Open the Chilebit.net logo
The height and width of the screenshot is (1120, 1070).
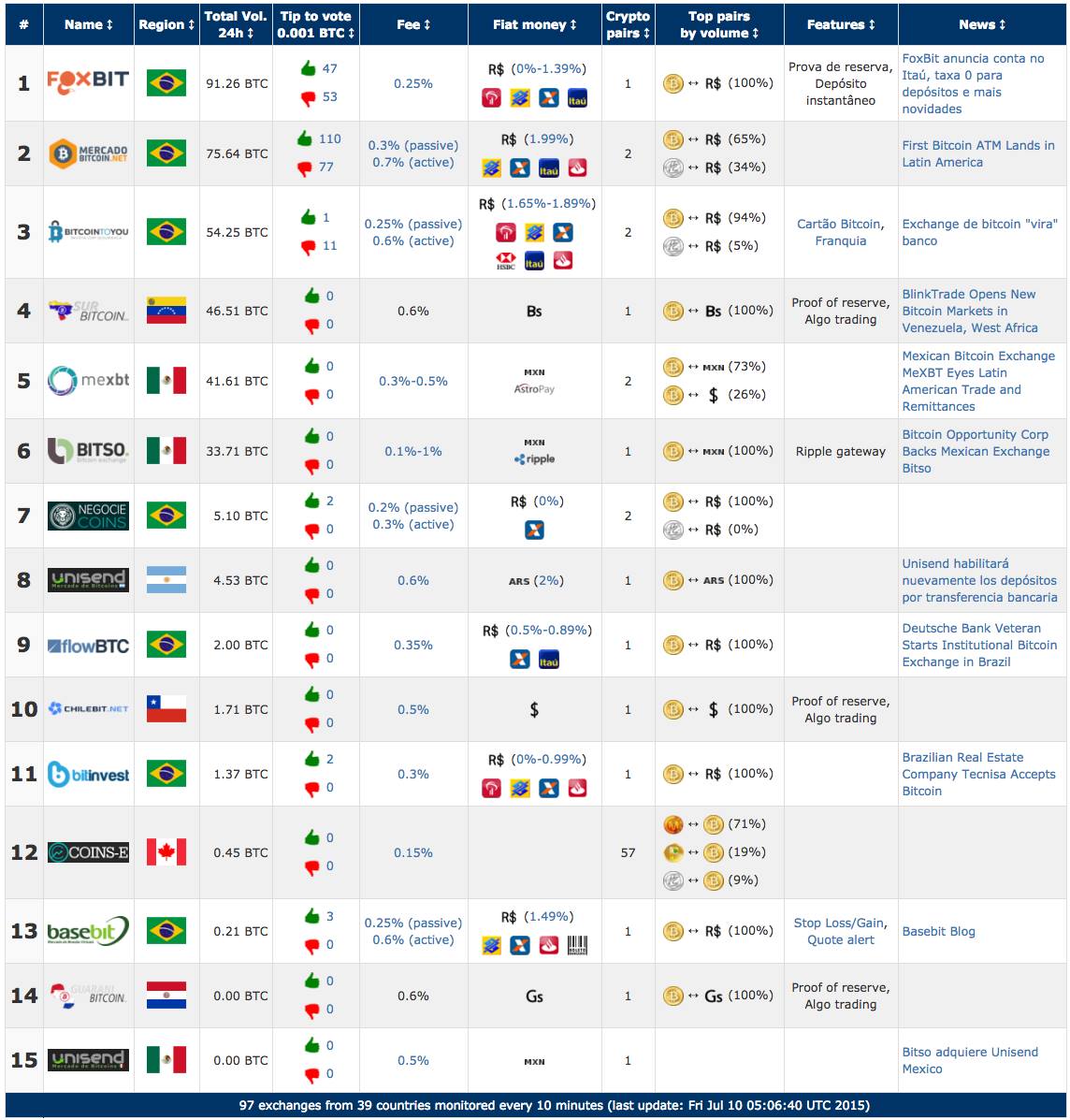pyautogui.click(x=89, y=708)
